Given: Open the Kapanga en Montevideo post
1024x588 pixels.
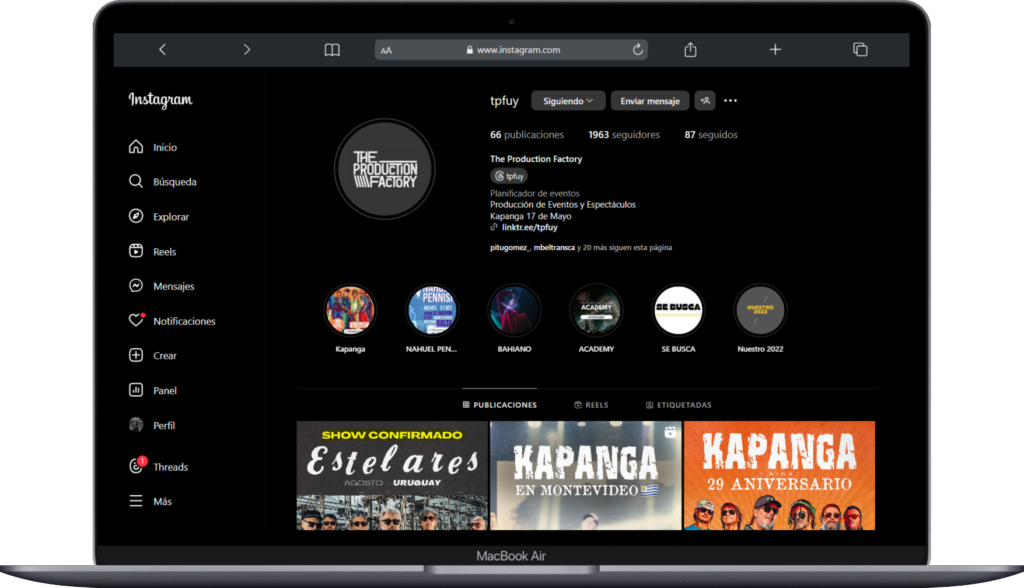Looking at the screenshot, I should point(586,476).
